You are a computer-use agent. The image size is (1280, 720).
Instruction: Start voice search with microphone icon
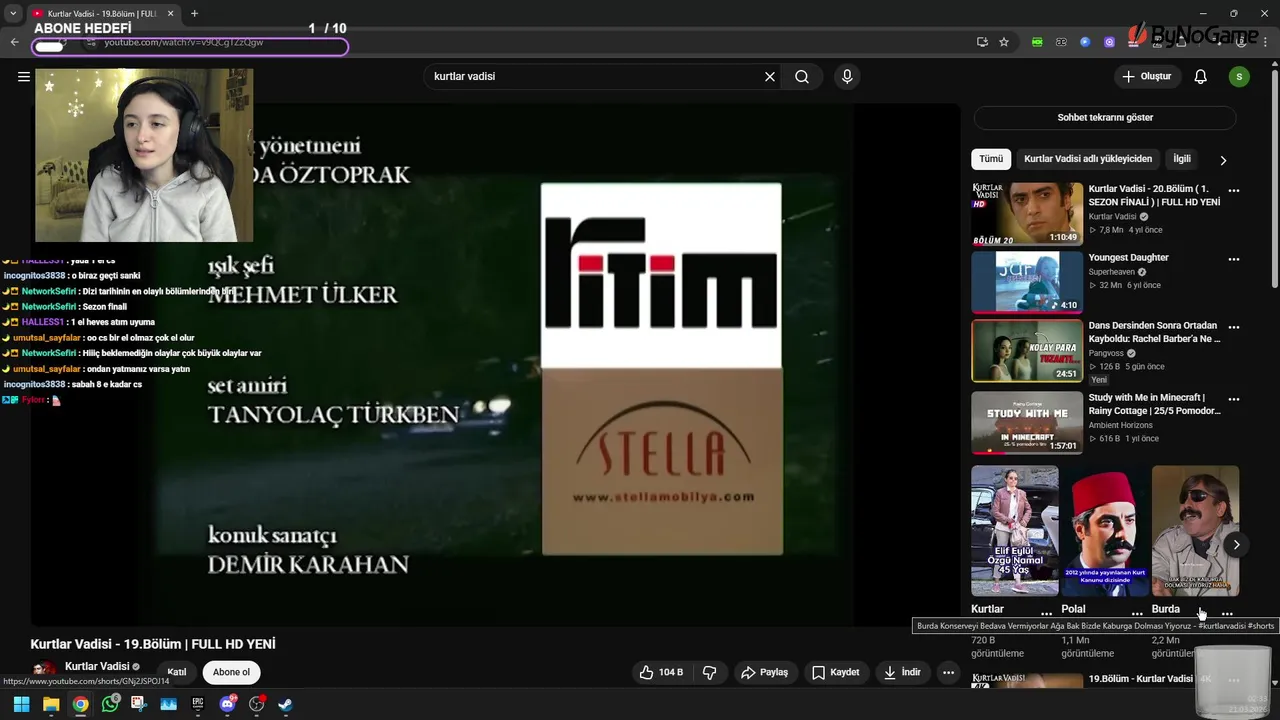(847, 76)
